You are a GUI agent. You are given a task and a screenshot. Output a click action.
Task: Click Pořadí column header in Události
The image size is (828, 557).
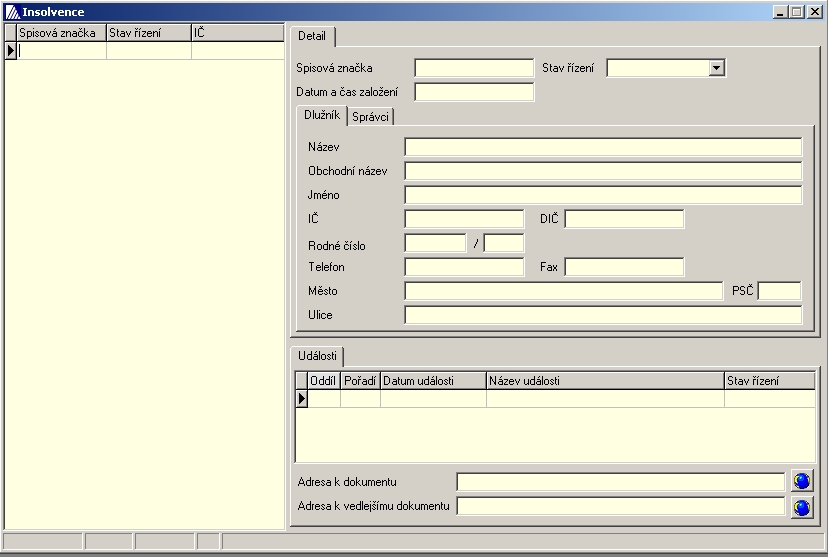360,381
